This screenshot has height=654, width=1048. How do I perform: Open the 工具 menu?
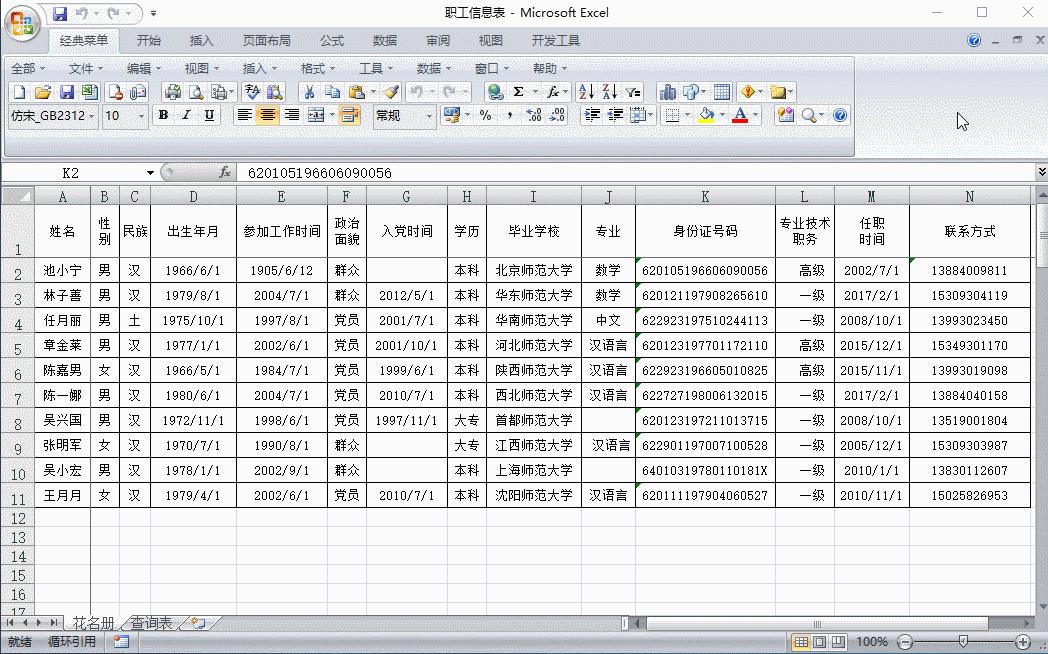(373, 68)
